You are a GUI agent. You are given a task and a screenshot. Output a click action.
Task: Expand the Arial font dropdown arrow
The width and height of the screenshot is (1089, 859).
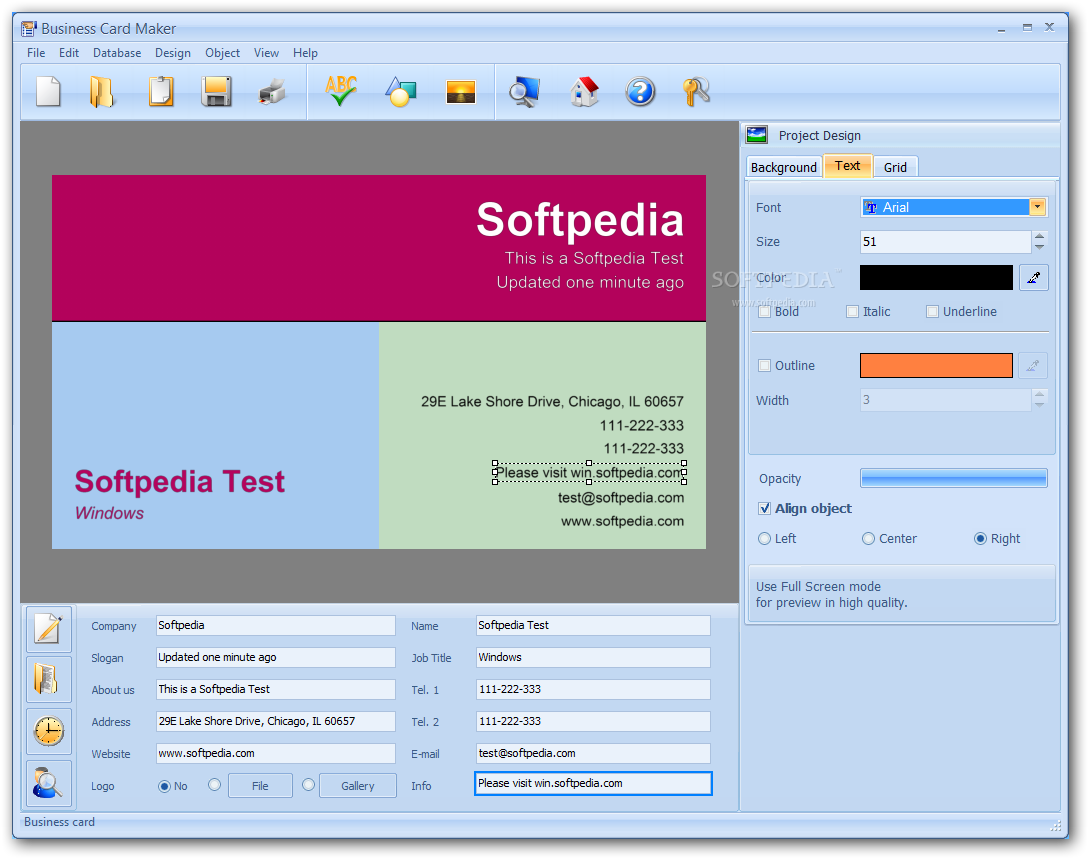click(x=1038, y=206)
